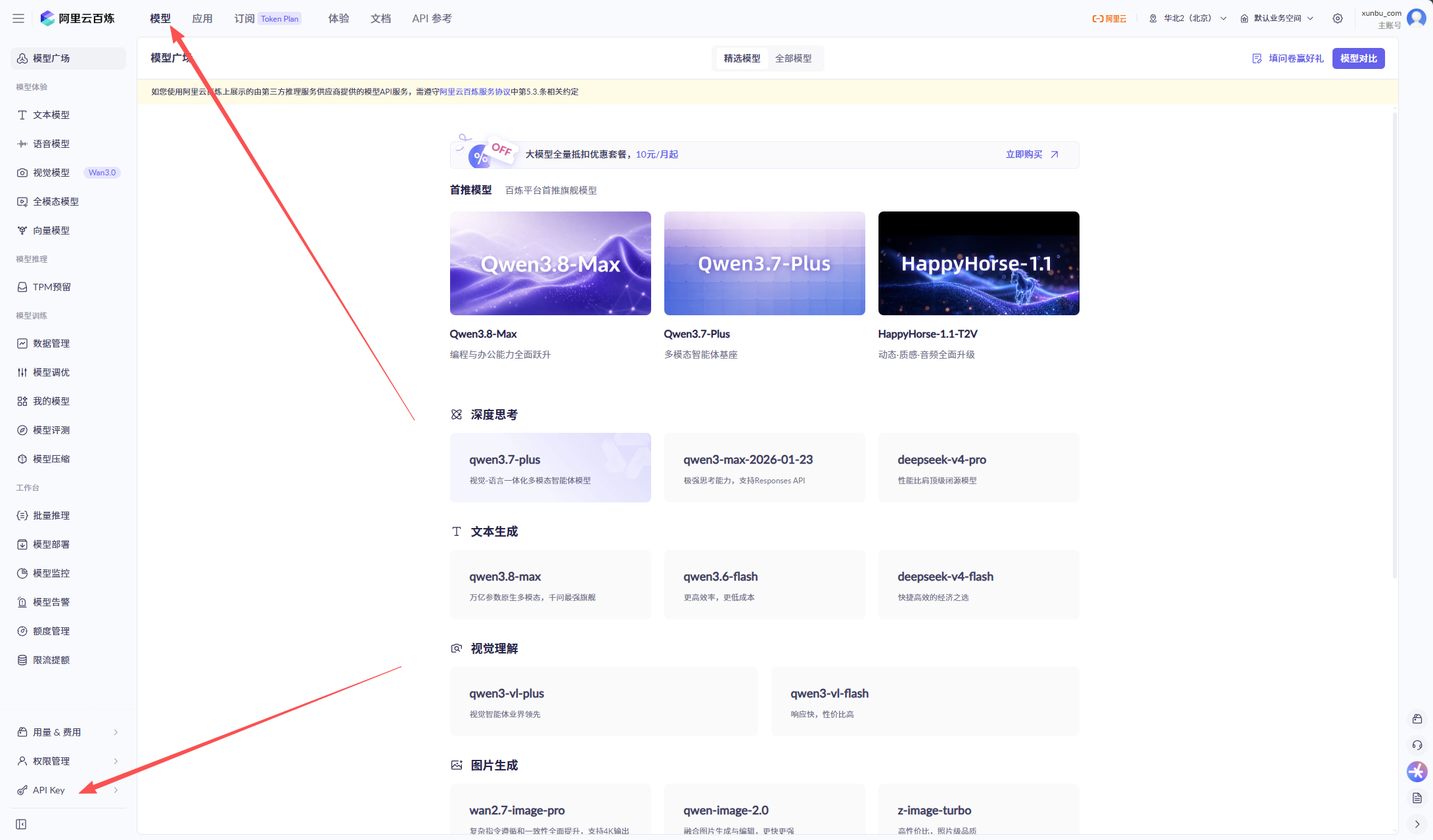Open qwen3.6-flash model card
Screen dimensions: 1433x840
tap(765, 585)
